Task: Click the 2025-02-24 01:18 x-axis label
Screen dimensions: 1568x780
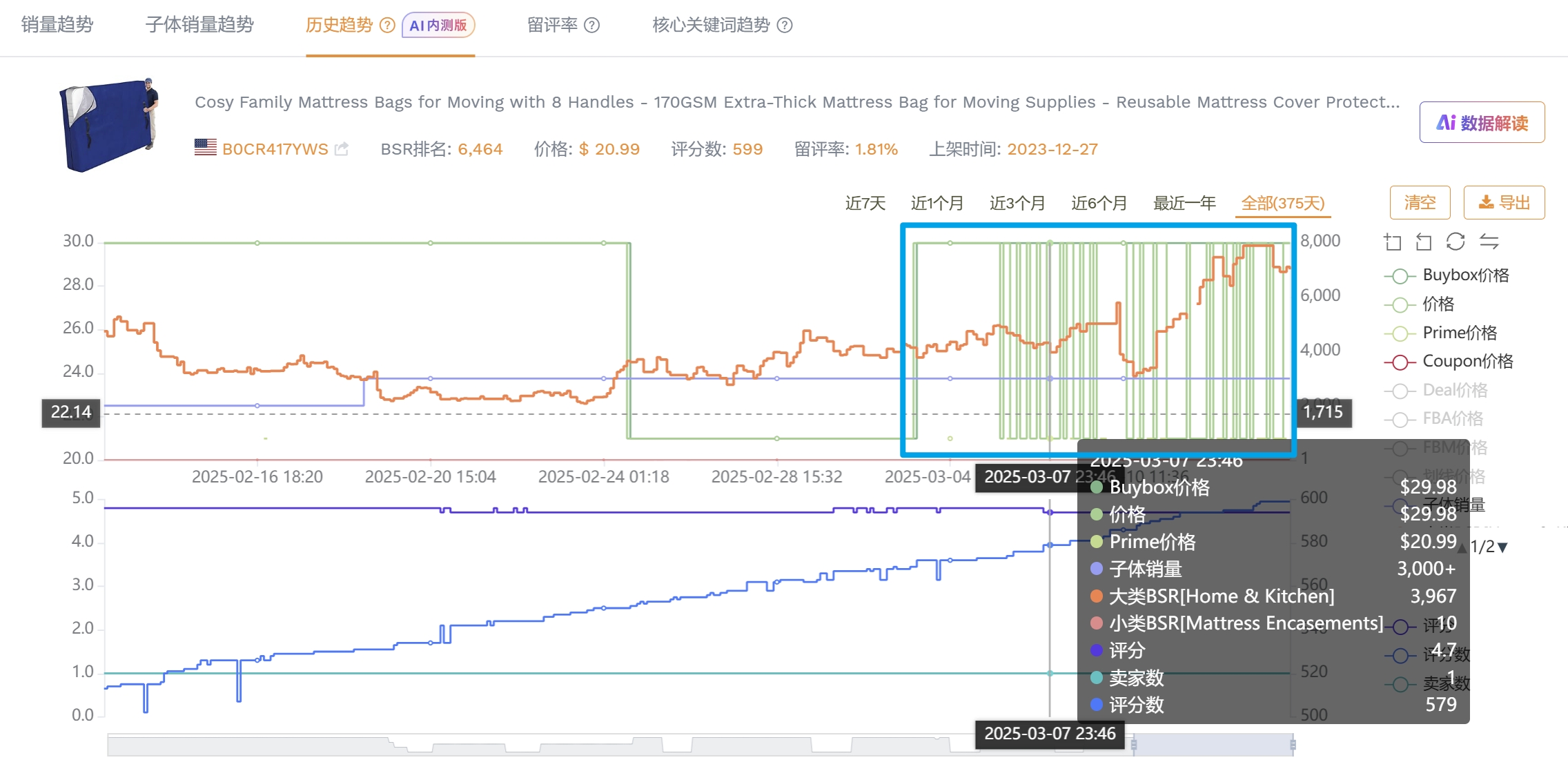Action: (604, 477)
